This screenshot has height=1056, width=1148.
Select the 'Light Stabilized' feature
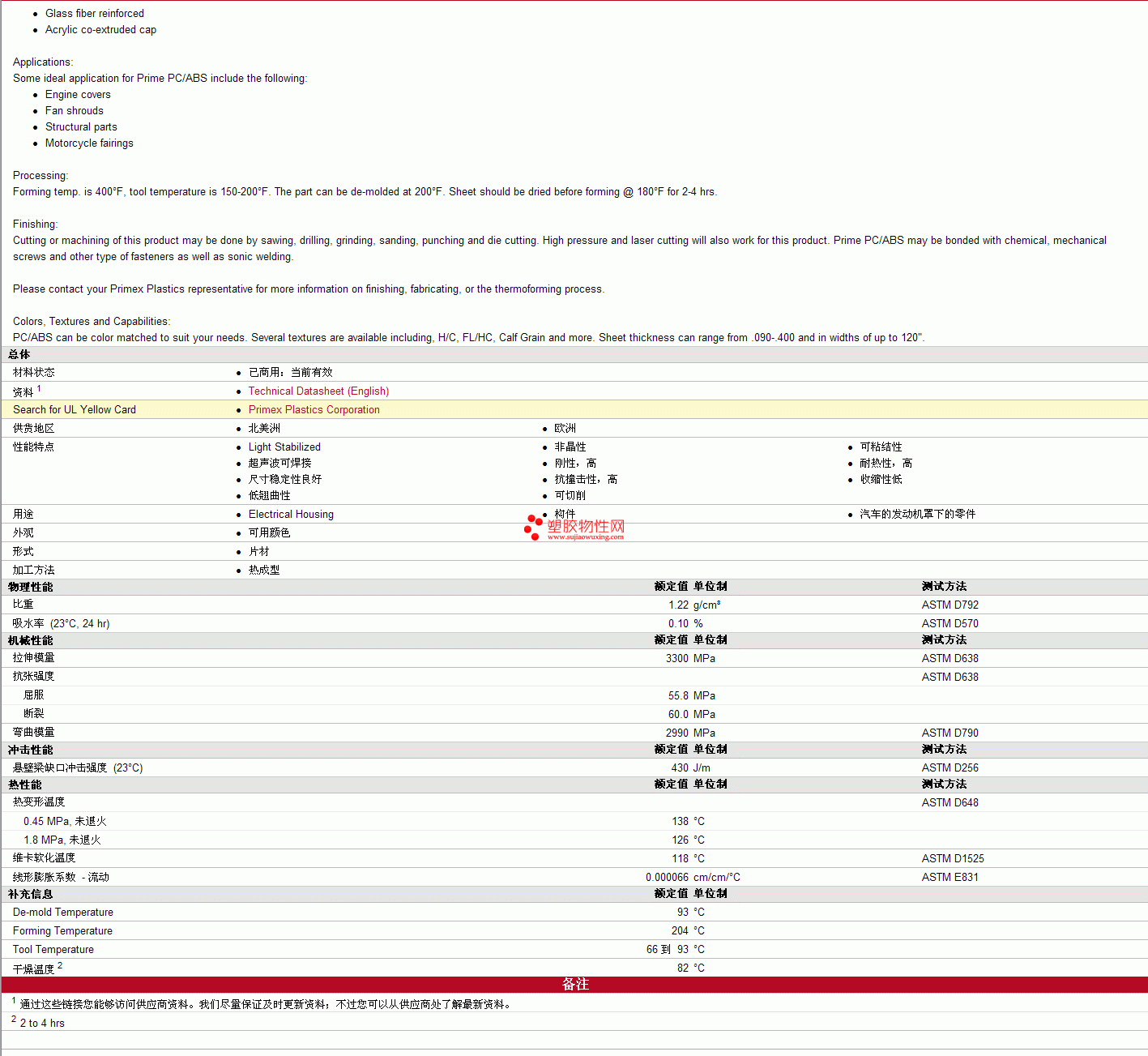tap(284, 447)
